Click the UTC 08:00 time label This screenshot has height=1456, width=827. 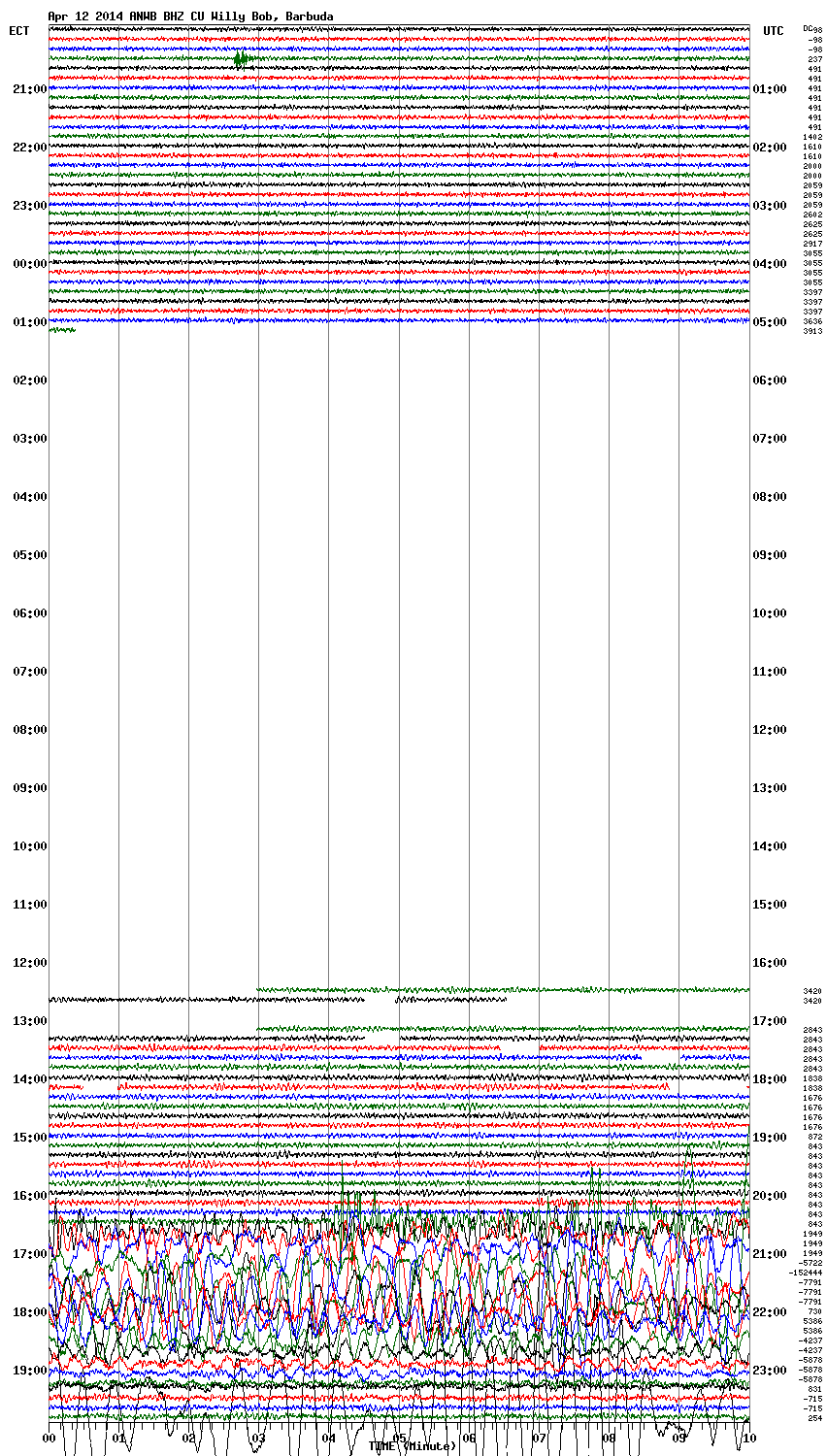[770, 497]
